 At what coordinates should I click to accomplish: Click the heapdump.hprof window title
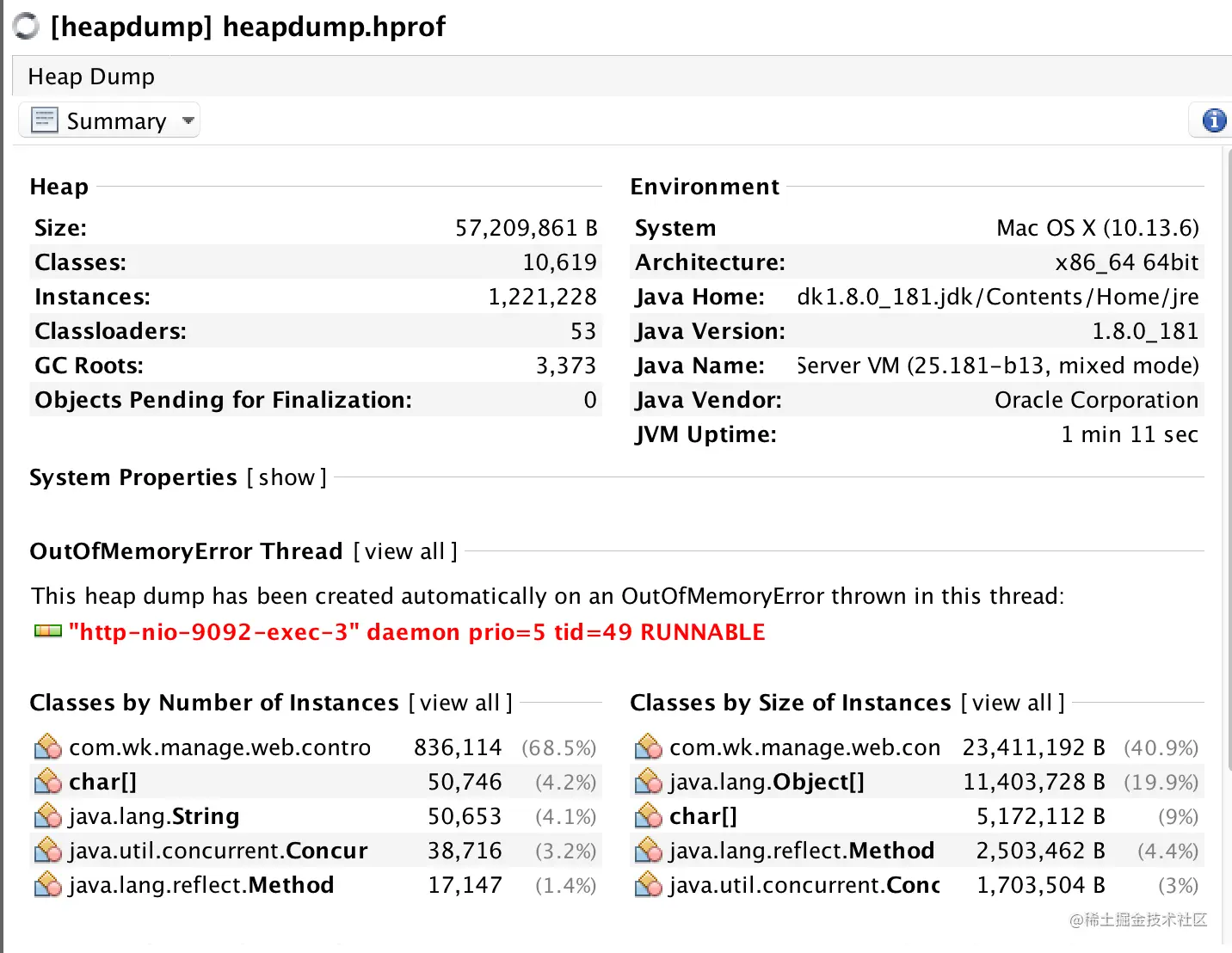(248, 27)
